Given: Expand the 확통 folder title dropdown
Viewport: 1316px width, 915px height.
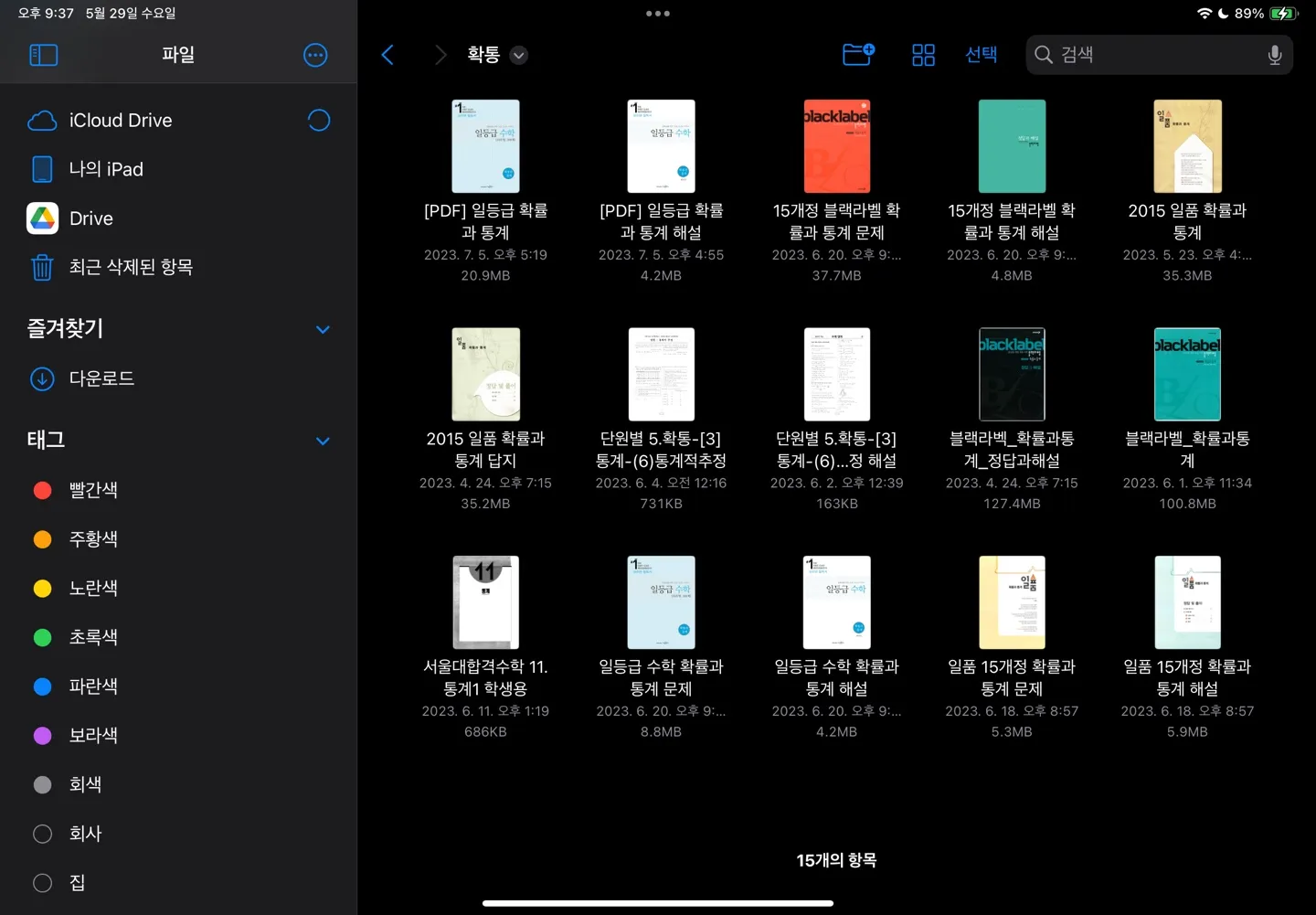Looking at the screenshot, I should pyautogui.click(x=518, y=55).
